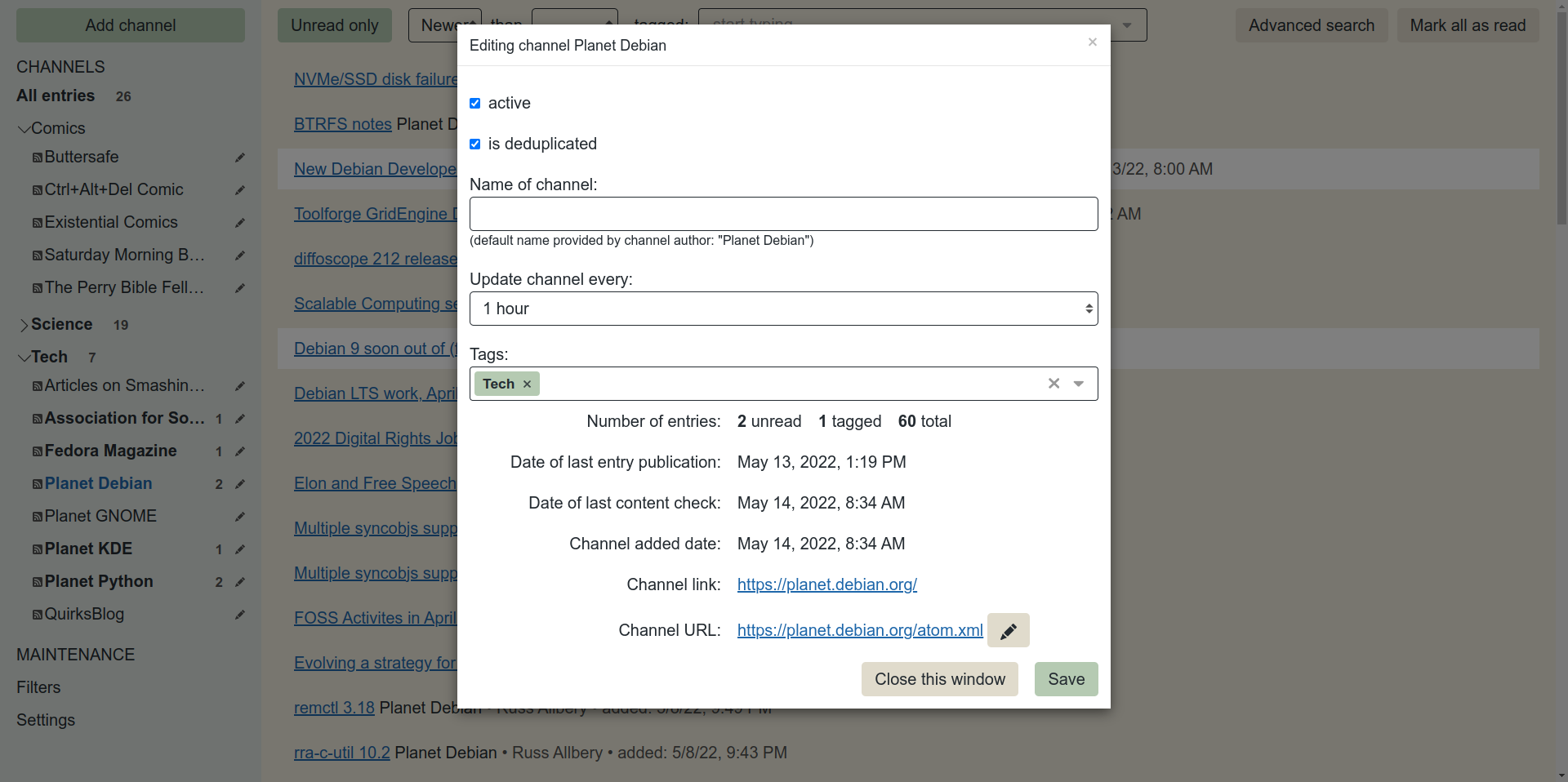1568x782 pixels.
Task: Select the Planet KDE channel
Action: click(x=88, y=549)
